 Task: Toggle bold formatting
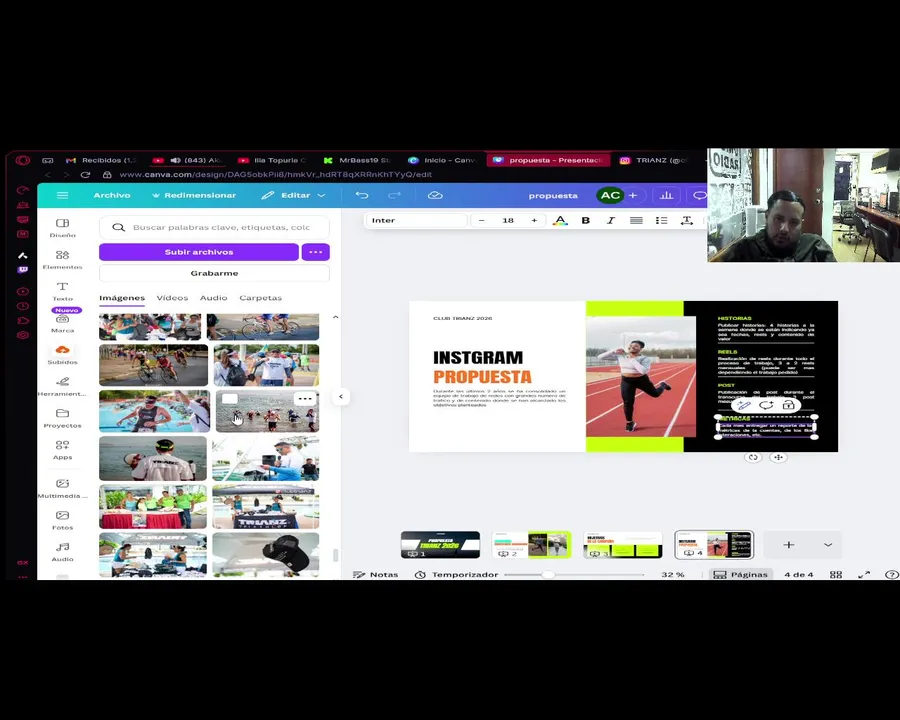585,220
